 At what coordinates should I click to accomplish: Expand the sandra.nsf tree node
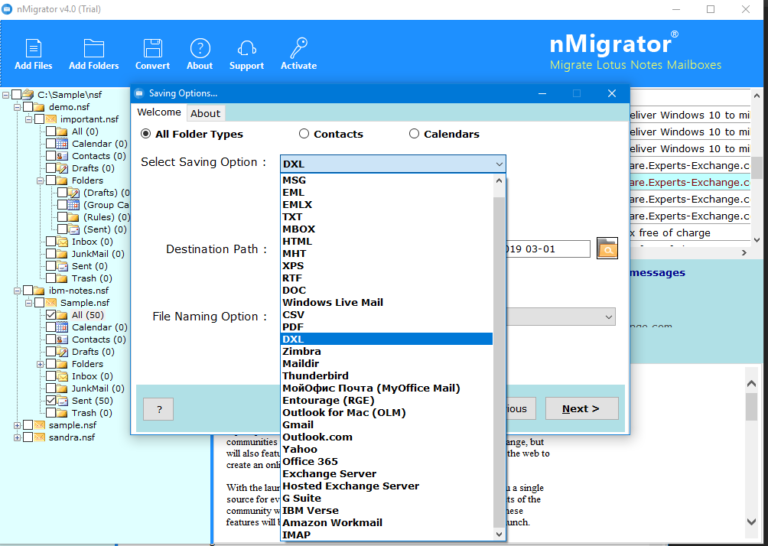point(17,437)
